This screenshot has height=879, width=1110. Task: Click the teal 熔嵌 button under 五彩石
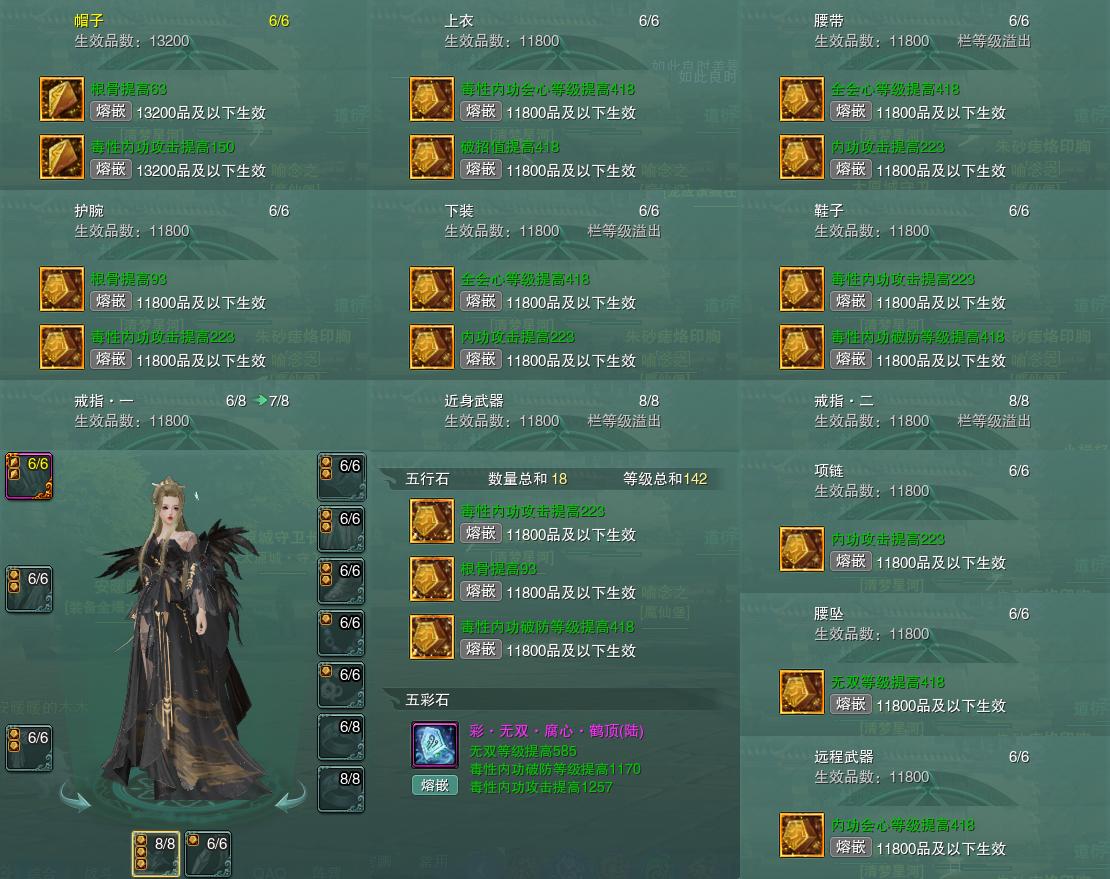click(x=435, y=785)
